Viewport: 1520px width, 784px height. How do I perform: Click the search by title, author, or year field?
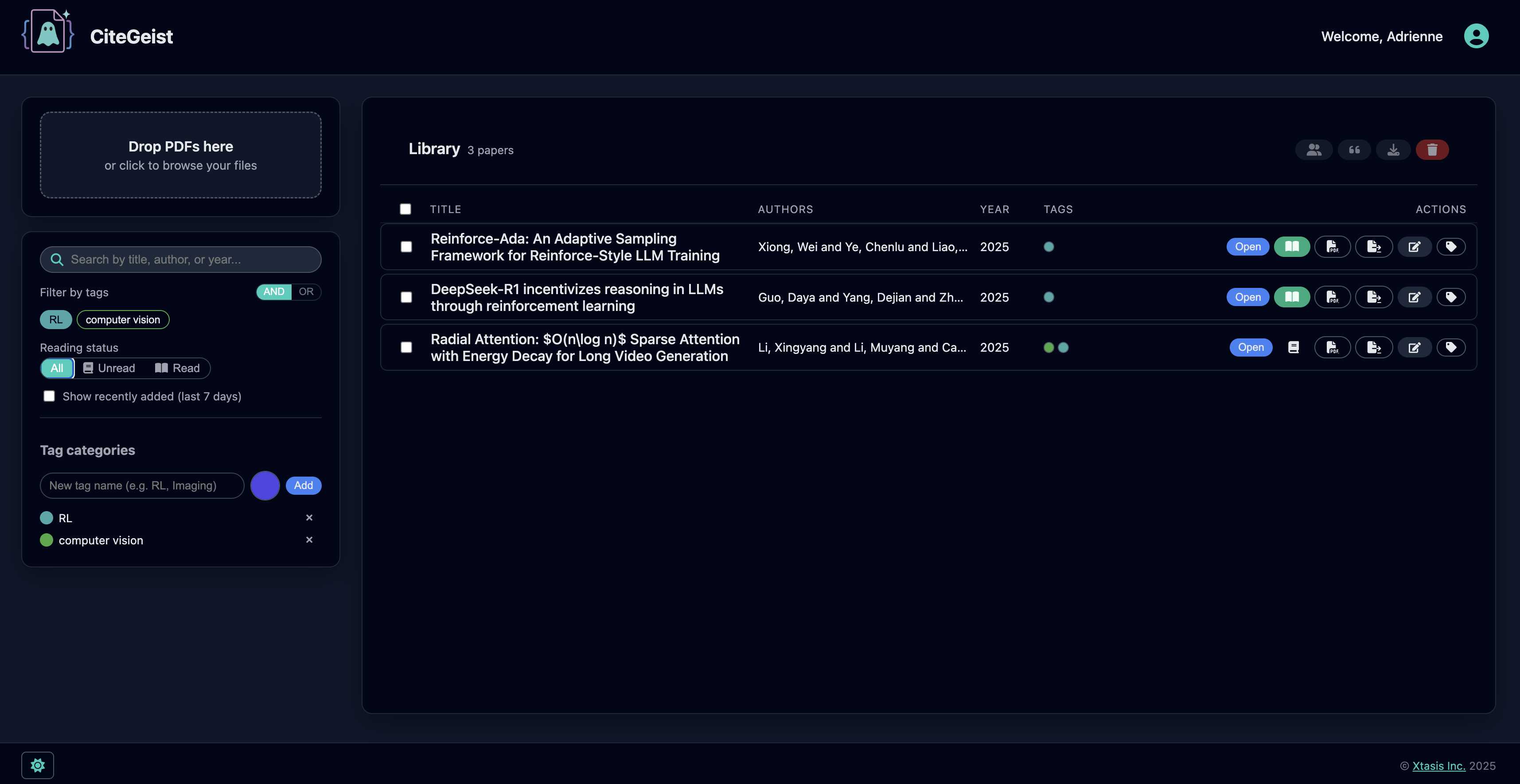click(180, 259)
